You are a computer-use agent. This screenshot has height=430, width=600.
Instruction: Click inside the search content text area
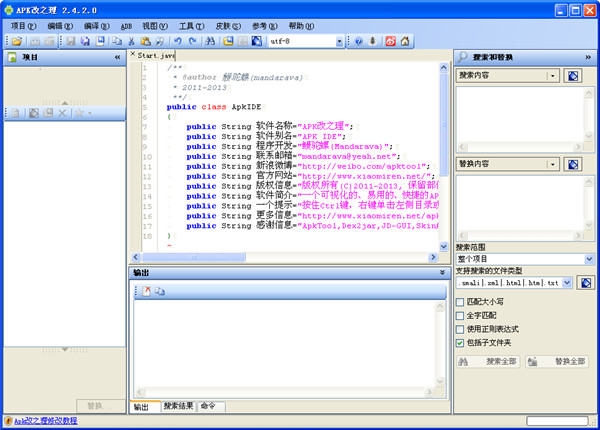[x=520, y=114]
